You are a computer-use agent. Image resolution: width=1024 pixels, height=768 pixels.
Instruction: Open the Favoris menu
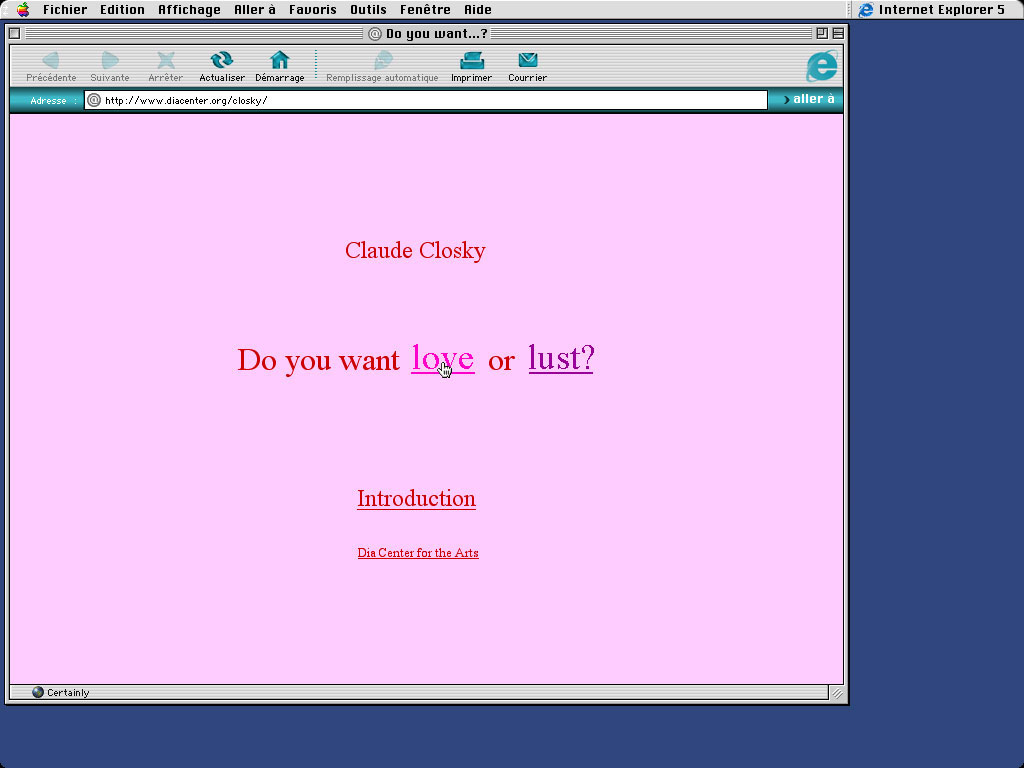(x=313, y=9)
